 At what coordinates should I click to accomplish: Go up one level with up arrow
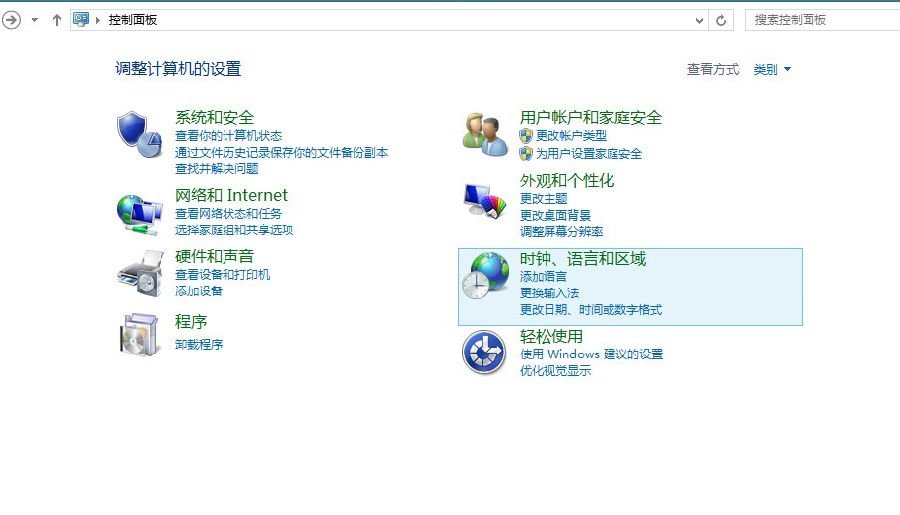(57, 20)
